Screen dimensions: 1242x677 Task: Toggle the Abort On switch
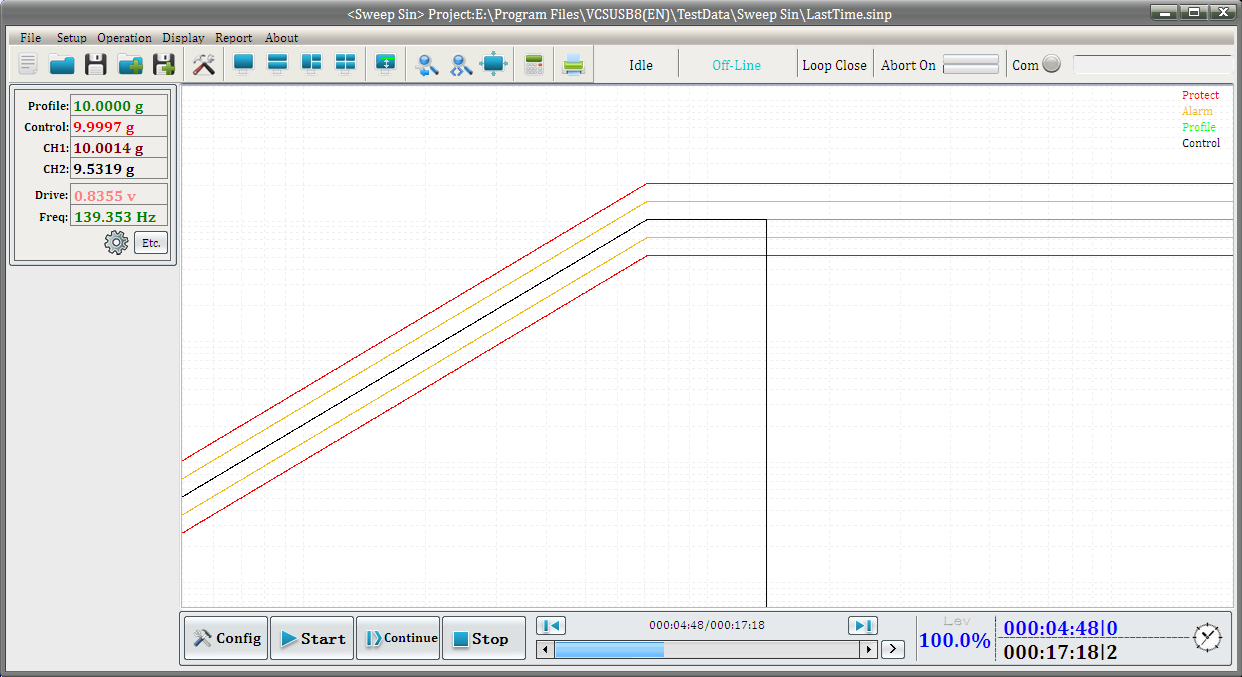pos(970,65)
